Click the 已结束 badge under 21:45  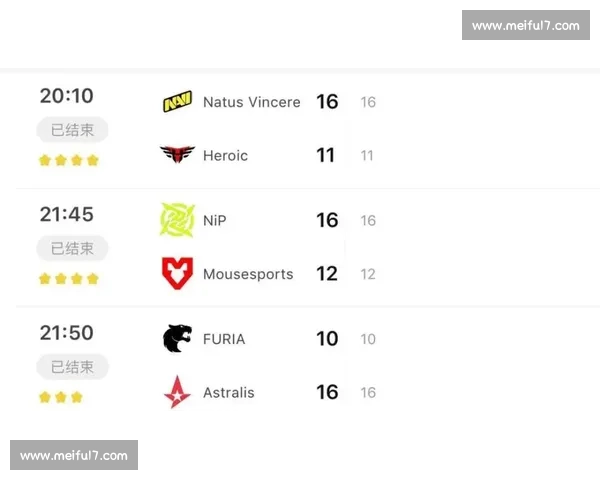(x=72, y=248)
